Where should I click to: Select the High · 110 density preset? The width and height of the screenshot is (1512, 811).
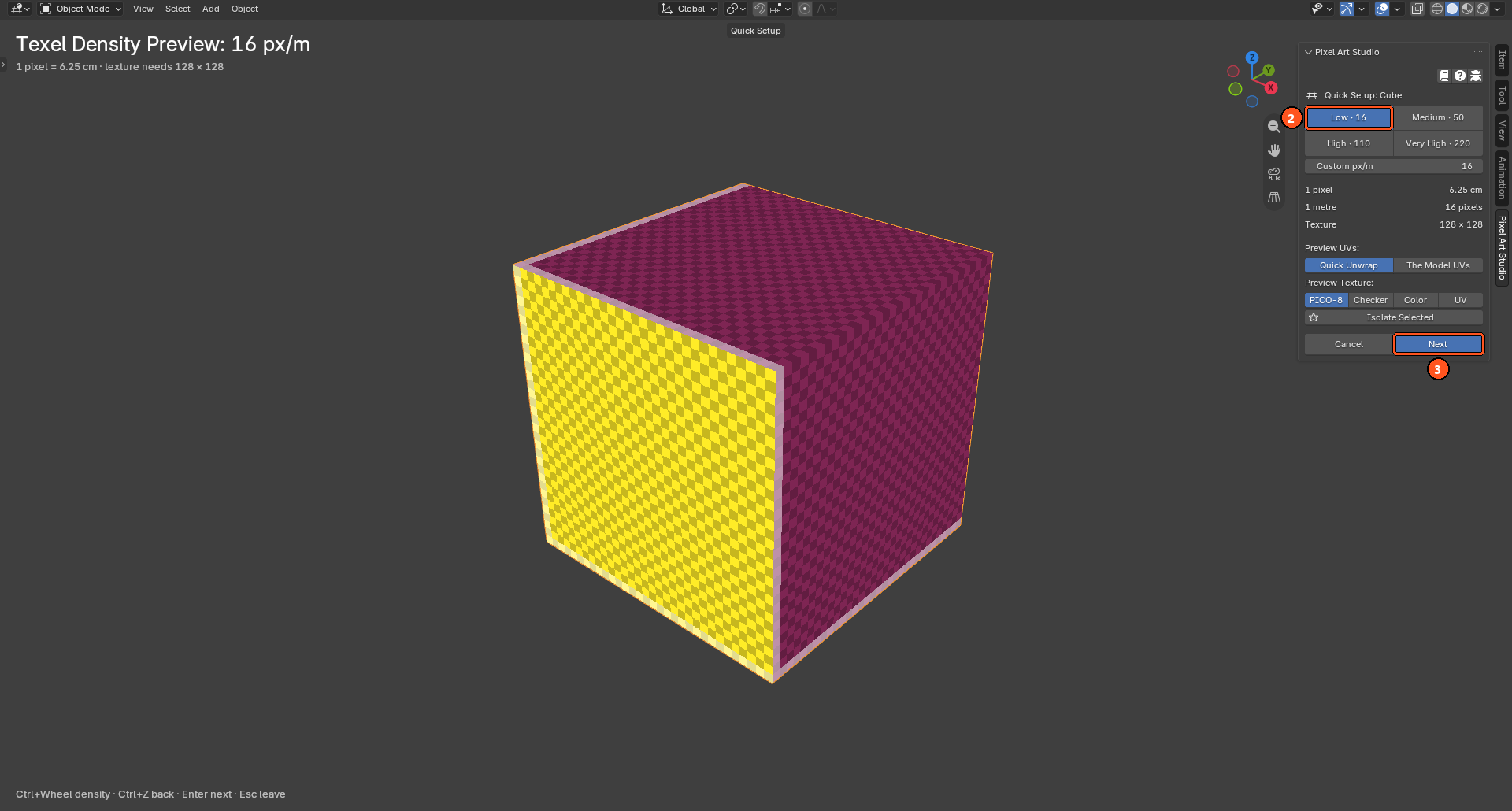pyautogui.click(x=1349, y=143)
